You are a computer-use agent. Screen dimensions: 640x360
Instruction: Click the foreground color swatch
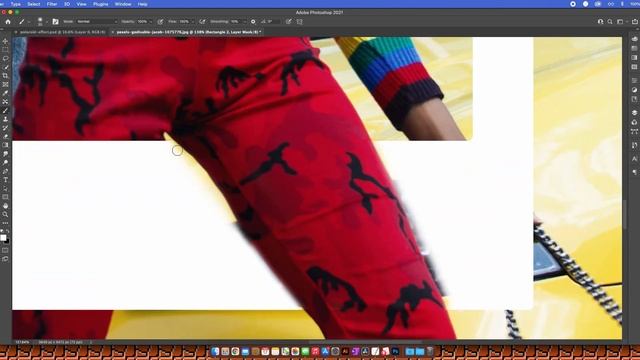pos(3,238)
